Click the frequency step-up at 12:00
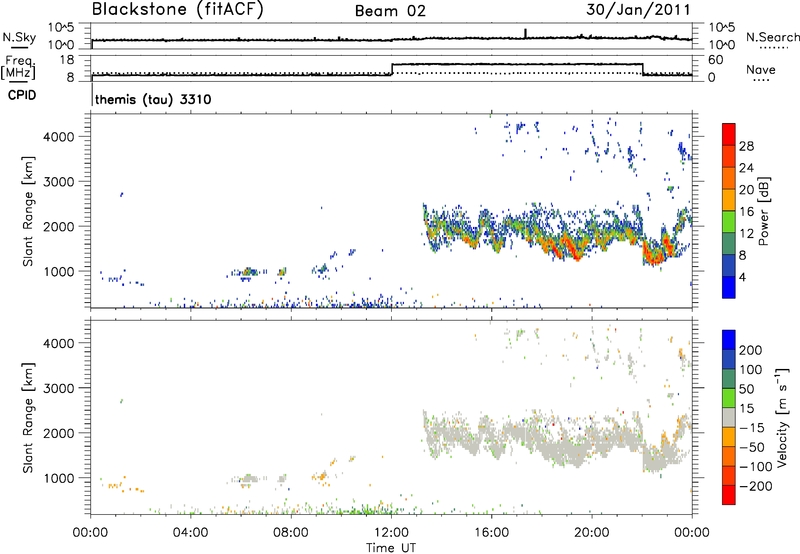 point(391,69)
